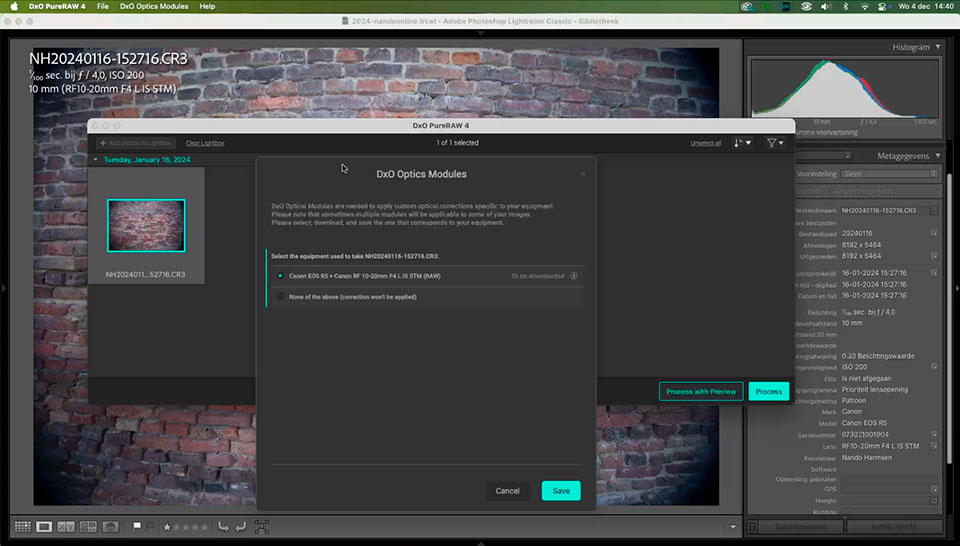The height and width of the screenshot is (546, 960).
Task: Open Control Center in menu bar
Action: click(x=883, y=6)
